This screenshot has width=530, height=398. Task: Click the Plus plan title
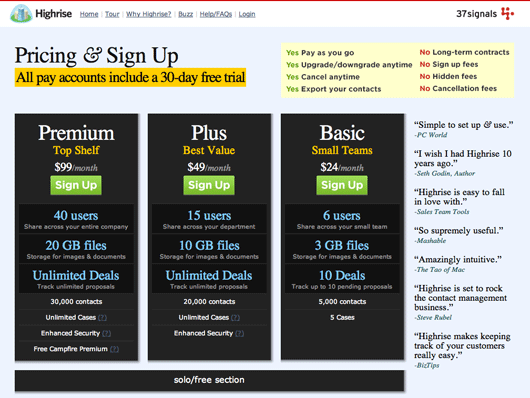(x=209, y=133)
